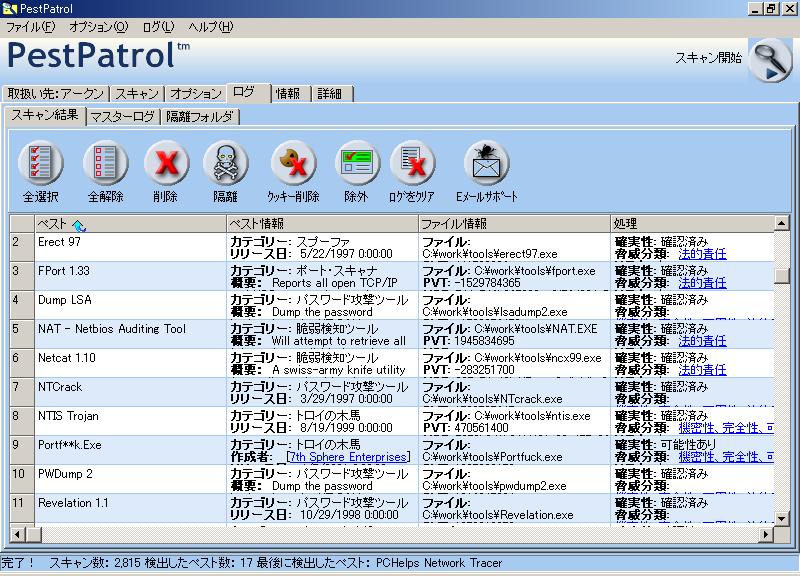Click the Cookie Delete (クッキー削除) icon

(x=293, y=163)
